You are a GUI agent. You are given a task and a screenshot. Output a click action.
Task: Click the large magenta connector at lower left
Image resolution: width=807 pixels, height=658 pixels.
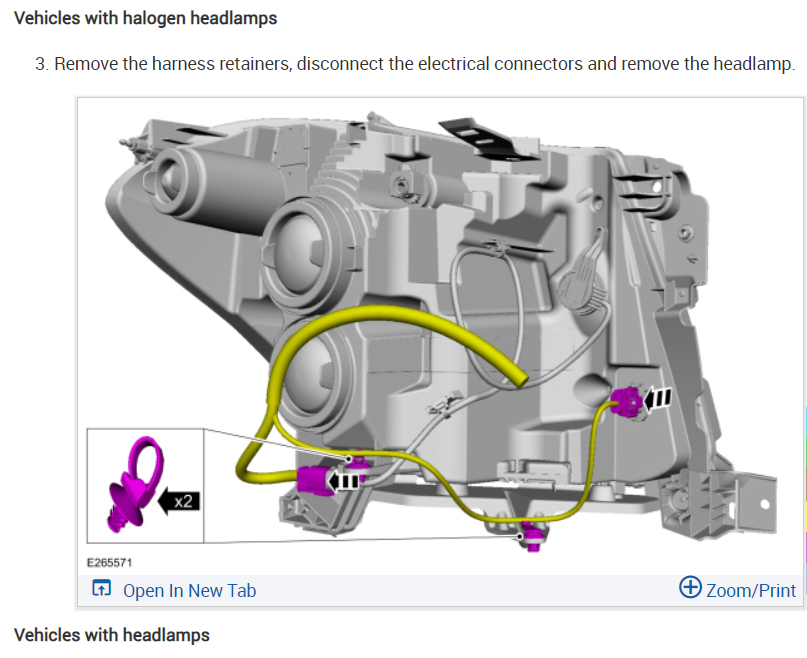click(x=315, y=480)
